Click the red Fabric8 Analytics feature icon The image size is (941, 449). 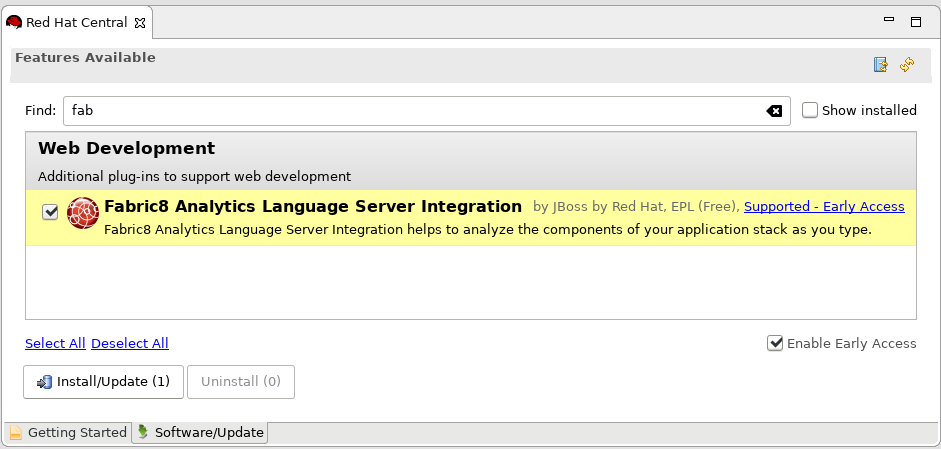[x=82, y=213]
